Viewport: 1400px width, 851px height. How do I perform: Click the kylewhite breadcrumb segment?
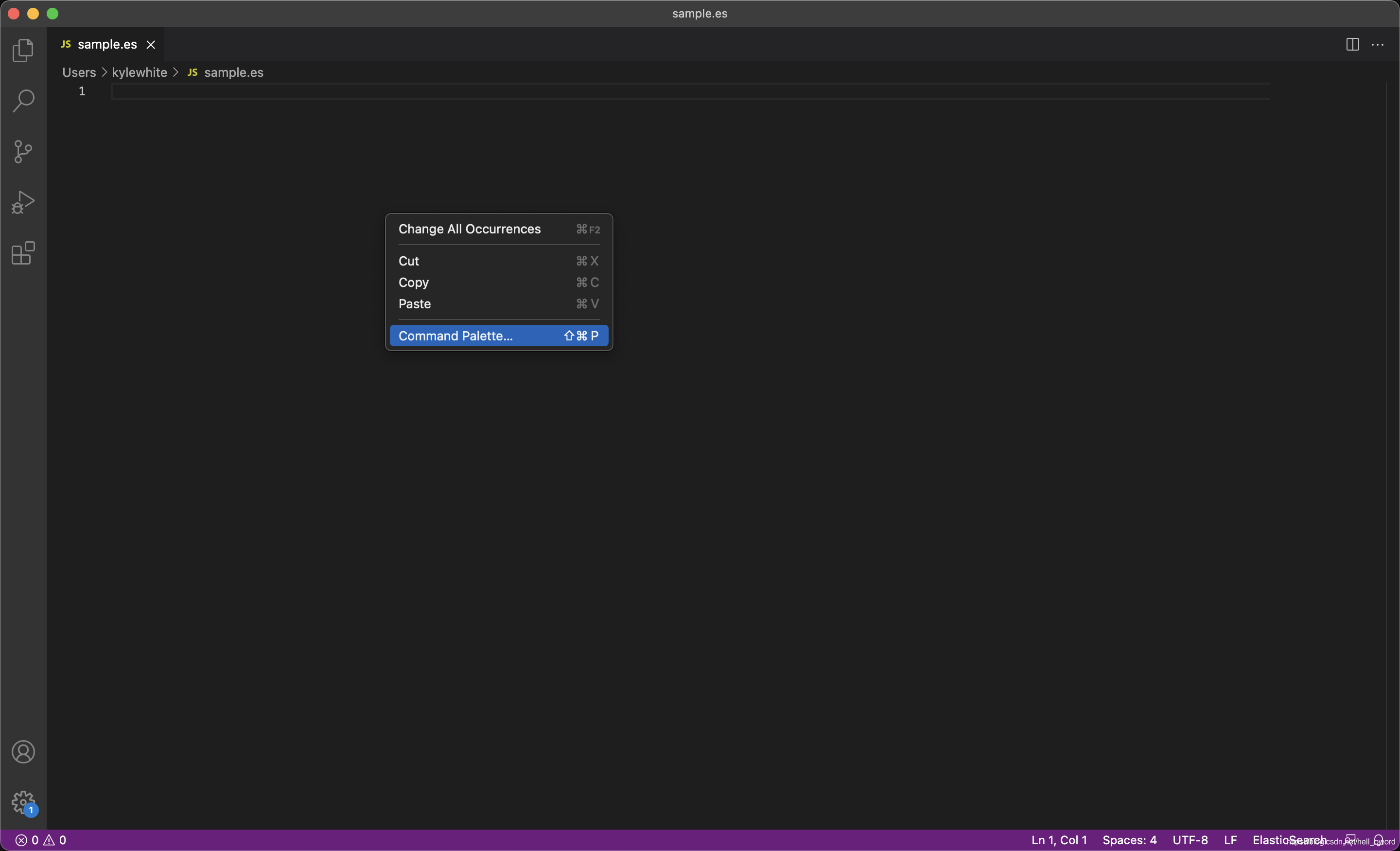[x=139, y=72]
